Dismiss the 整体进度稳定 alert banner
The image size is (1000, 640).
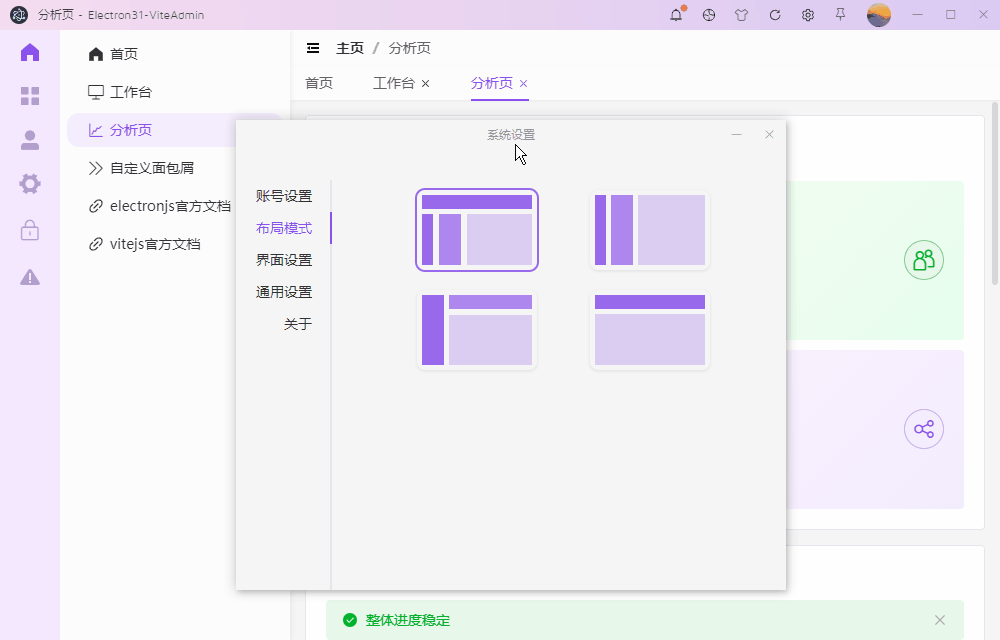940,620
